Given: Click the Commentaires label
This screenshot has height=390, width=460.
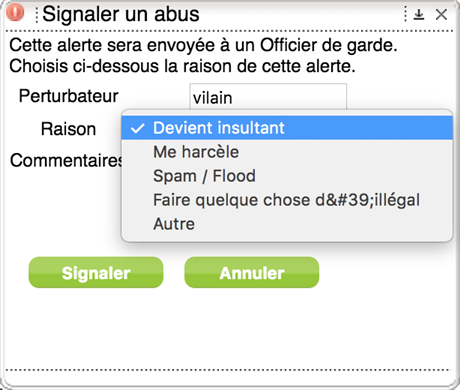Looking at the screenshot, I should coord(66,160).
